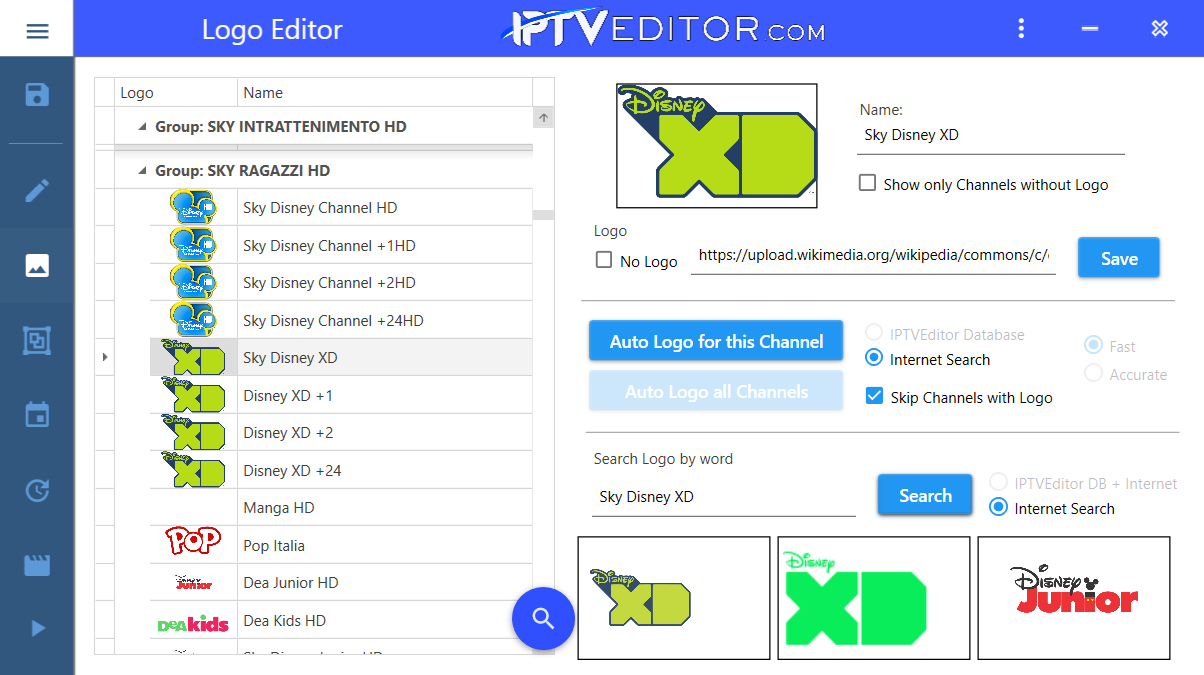Click the Pop Italia logo
The width and height of the screenshot is (1204, 675).
point(193,541)
